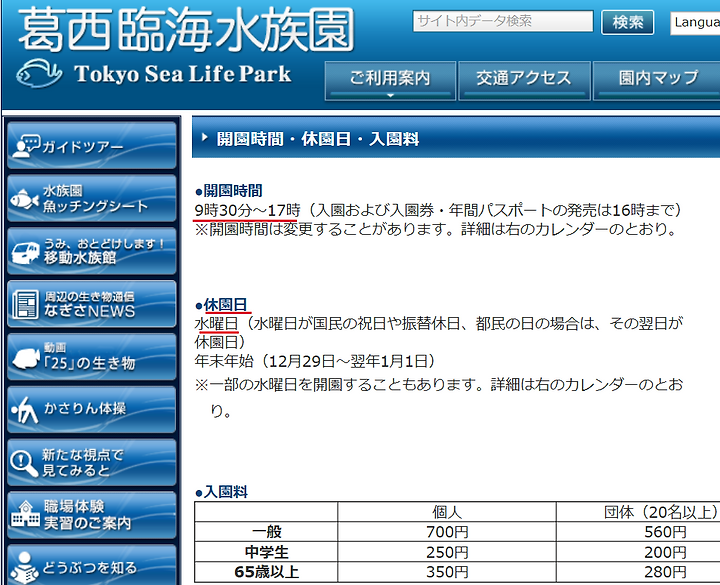The height and width of the screenshot is (585, 720).
Task: Click the 中学生 row label
Action: 266,552
